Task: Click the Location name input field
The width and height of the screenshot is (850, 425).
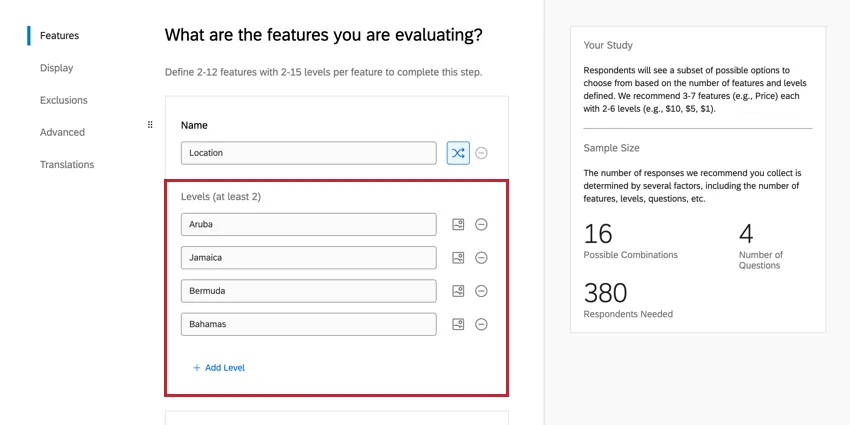Action: [x=308, y=153]
